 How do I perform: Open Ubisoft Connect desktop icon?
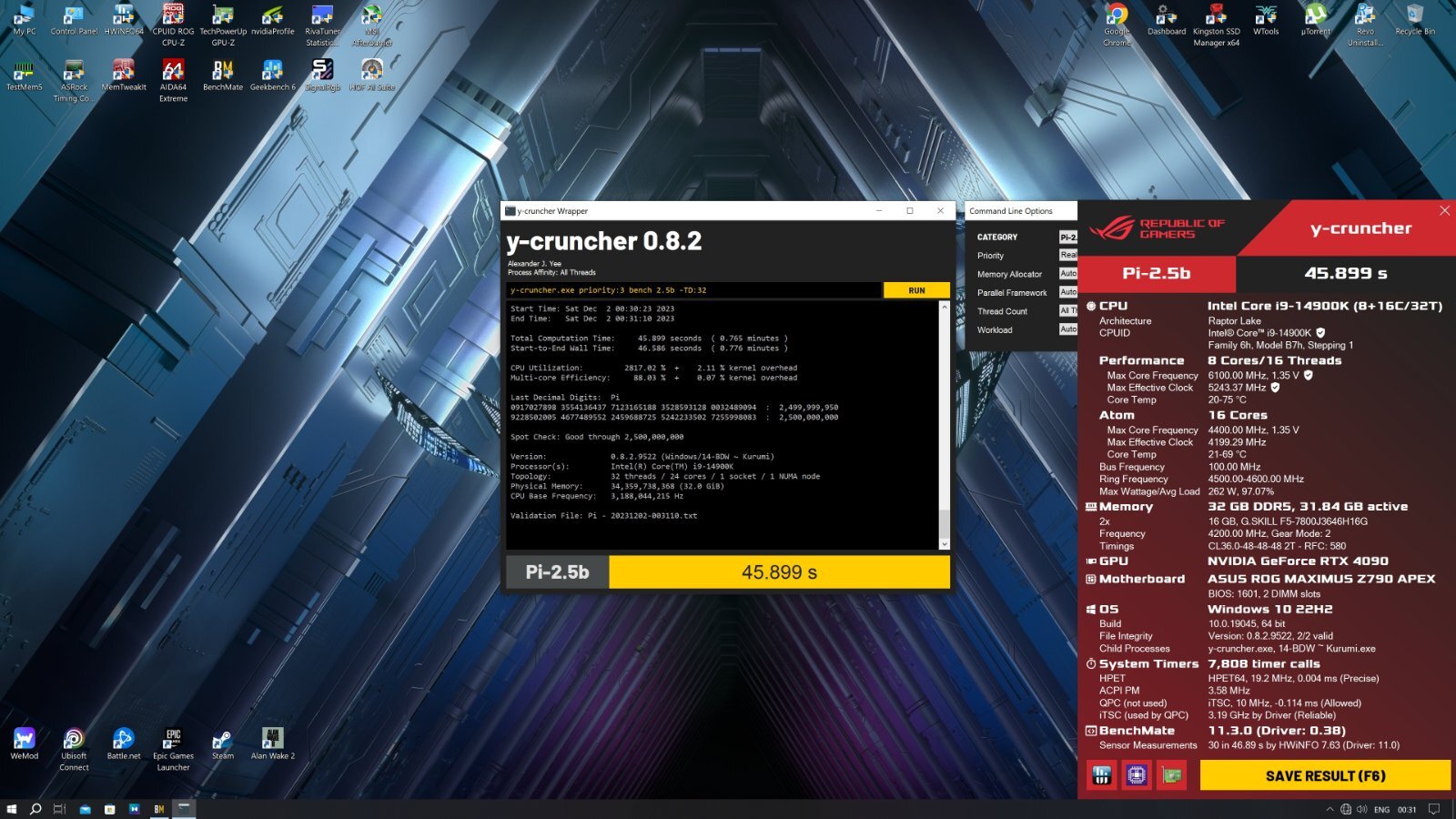click(x=74, y=749)
